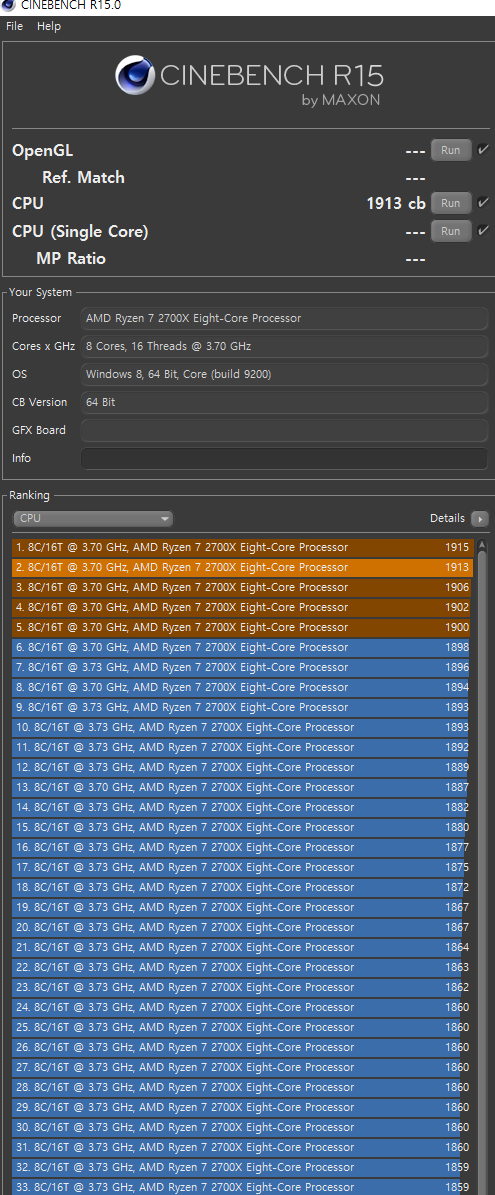This screenshot has height=1195, width=495.
Task: Select top ranking entry scoring 1915
Action: point(242,547)
